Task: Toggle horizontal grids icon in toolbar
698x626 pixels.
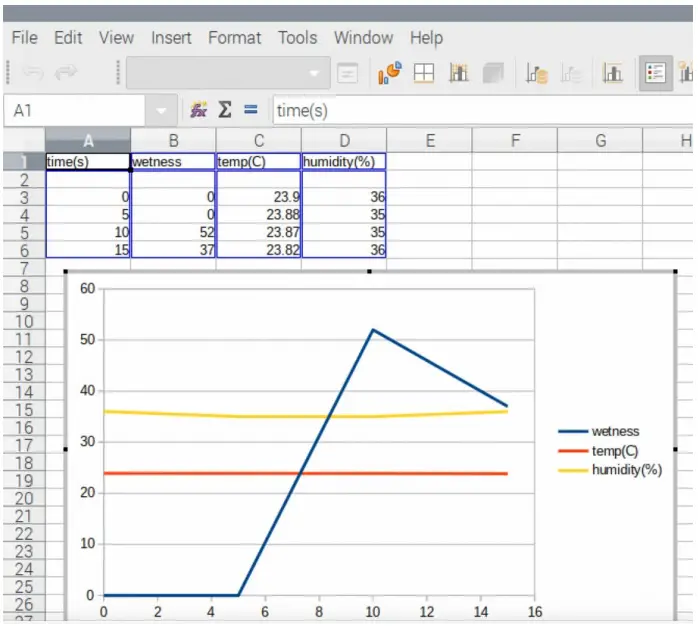Action: pyautogui.click(x=613, y=73)
